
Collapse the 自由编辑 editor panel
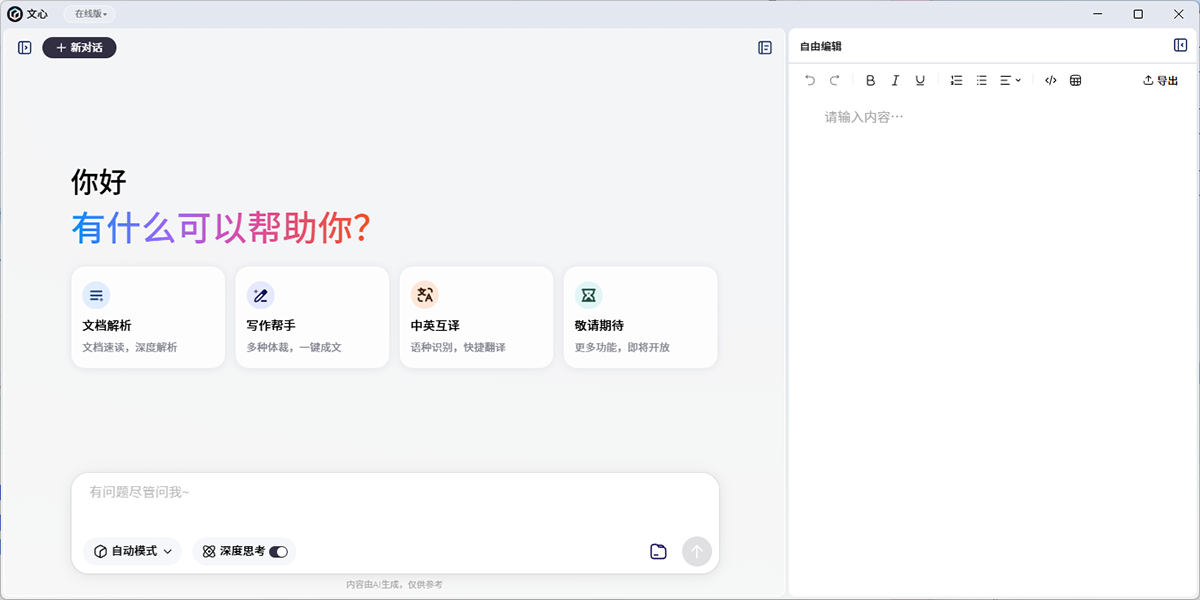click(1180, 46)
